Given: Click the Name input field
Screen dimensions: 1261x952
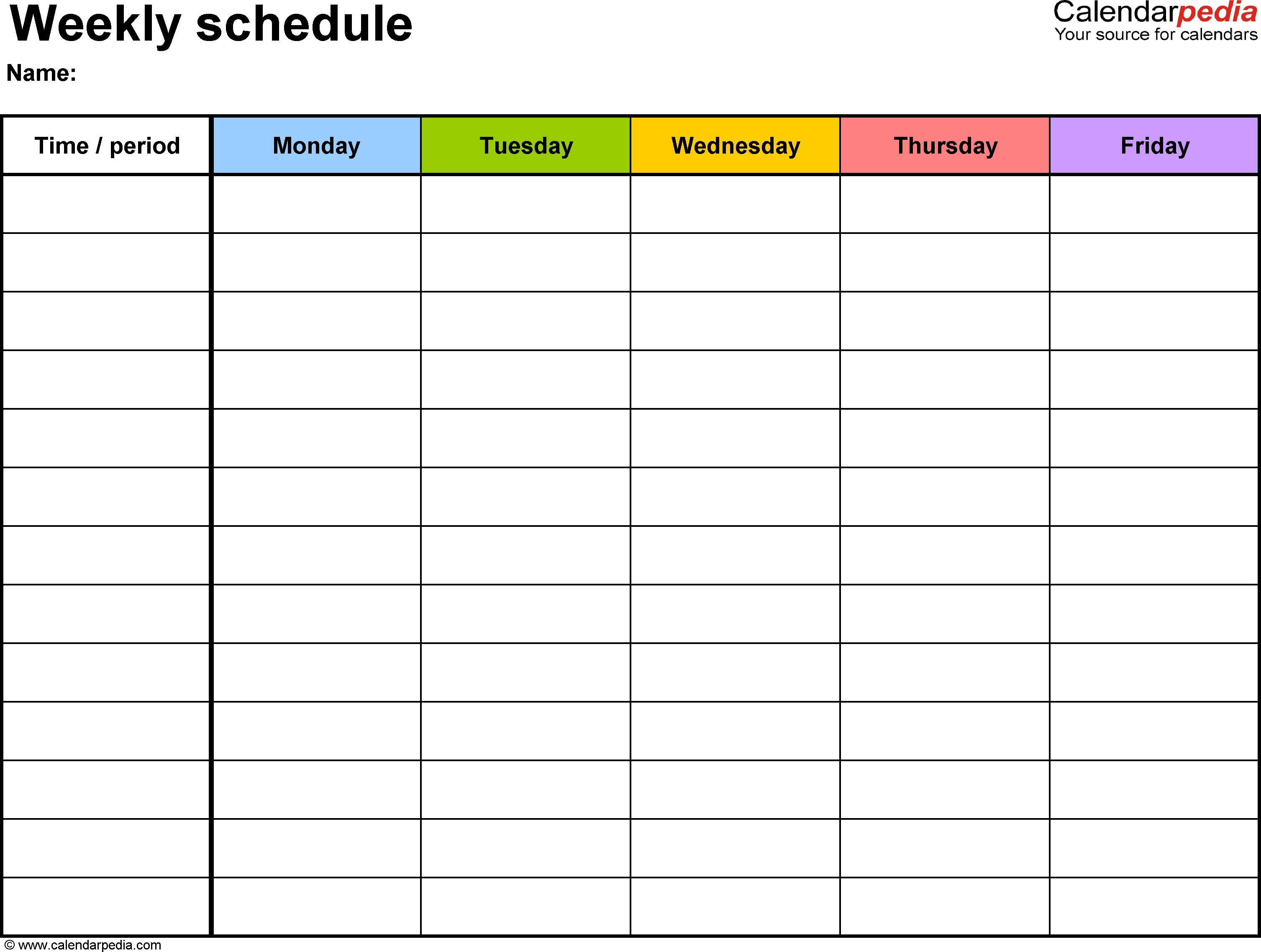Looking at the screenshot, I should point(200,75).
